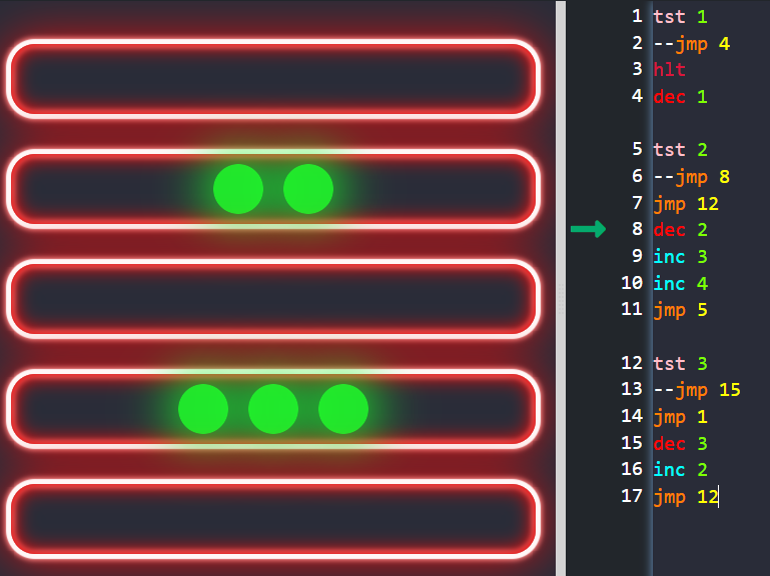Click the leftmost green token in fourth register

(x=203, y=409)
